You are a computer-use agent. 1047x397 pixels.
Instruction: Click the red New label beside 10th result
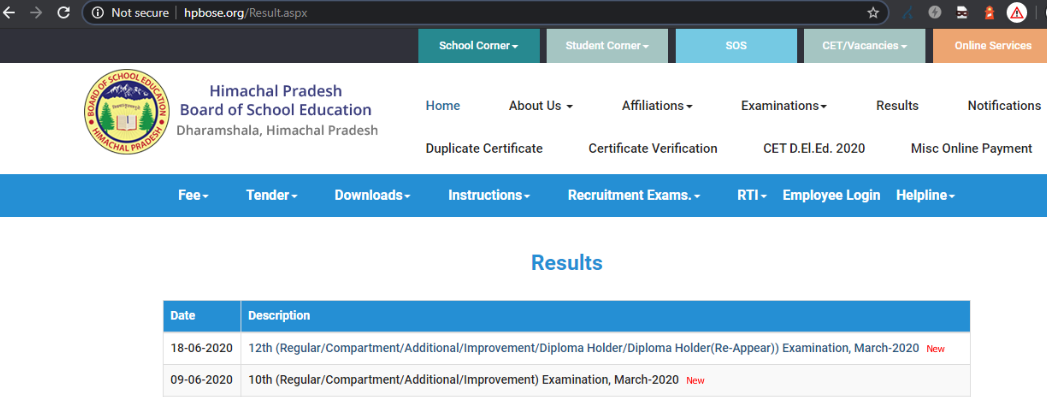tap(695, 381)
